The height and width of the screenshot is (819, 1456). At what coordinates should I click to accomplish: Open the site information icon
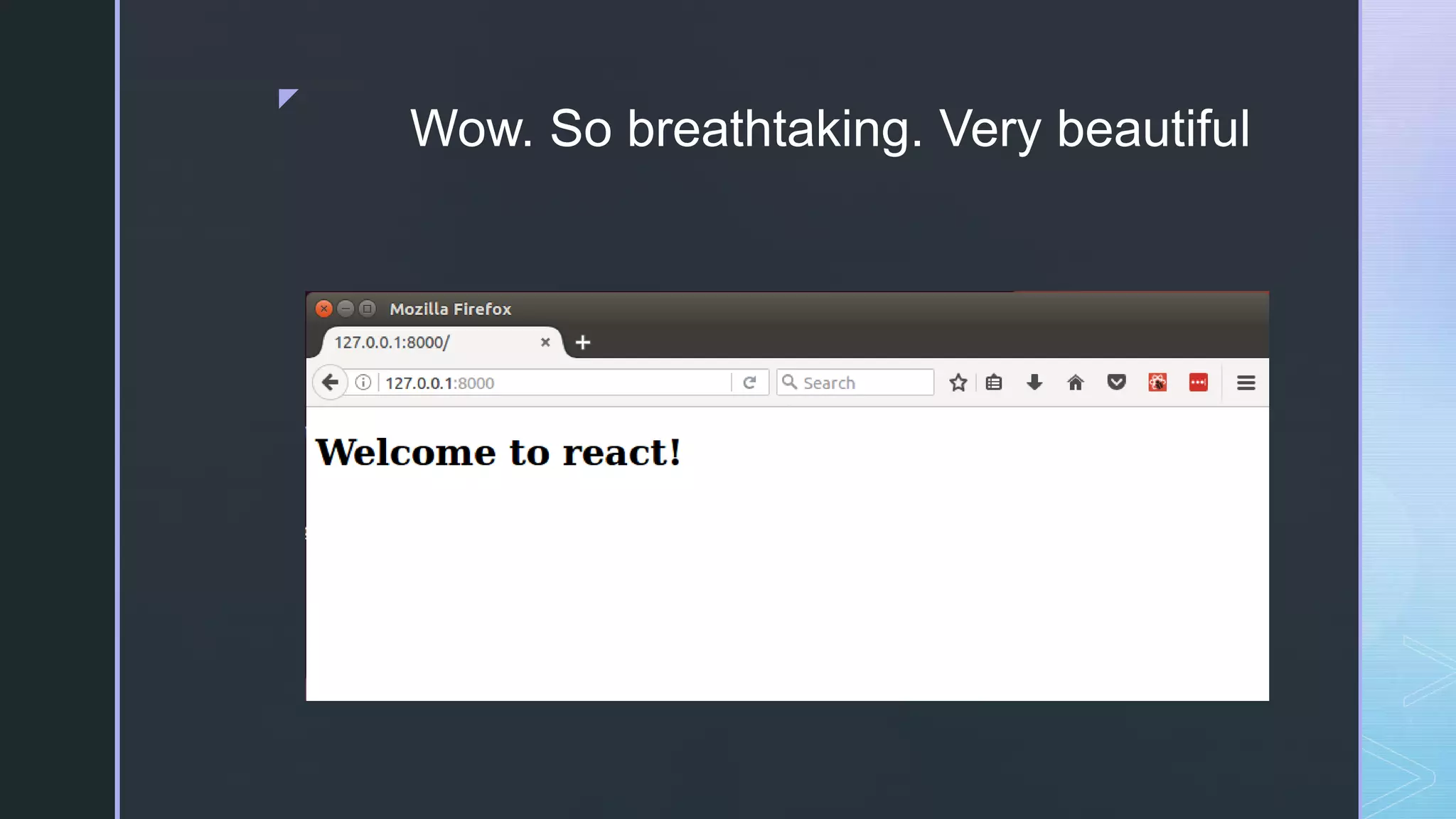click(x=363, y=382)
